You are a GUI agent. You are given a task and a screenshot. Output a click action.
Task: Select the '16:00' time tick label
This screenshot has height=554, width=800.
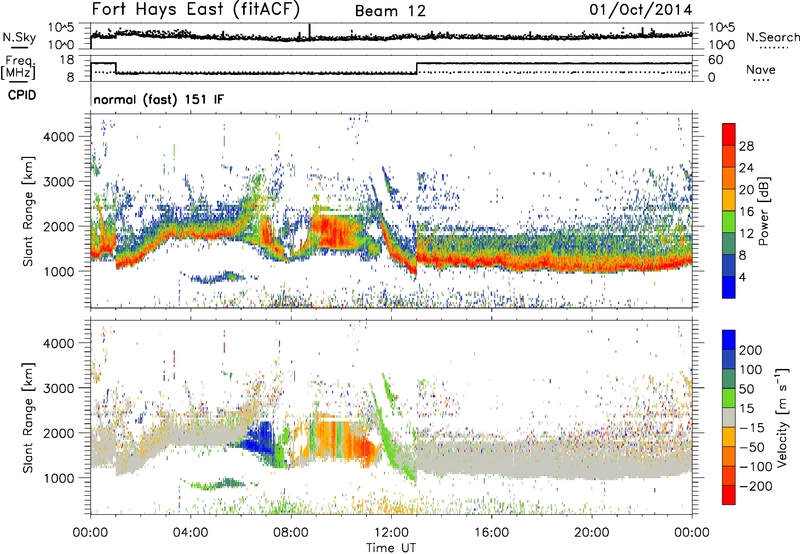pos(491,533)
